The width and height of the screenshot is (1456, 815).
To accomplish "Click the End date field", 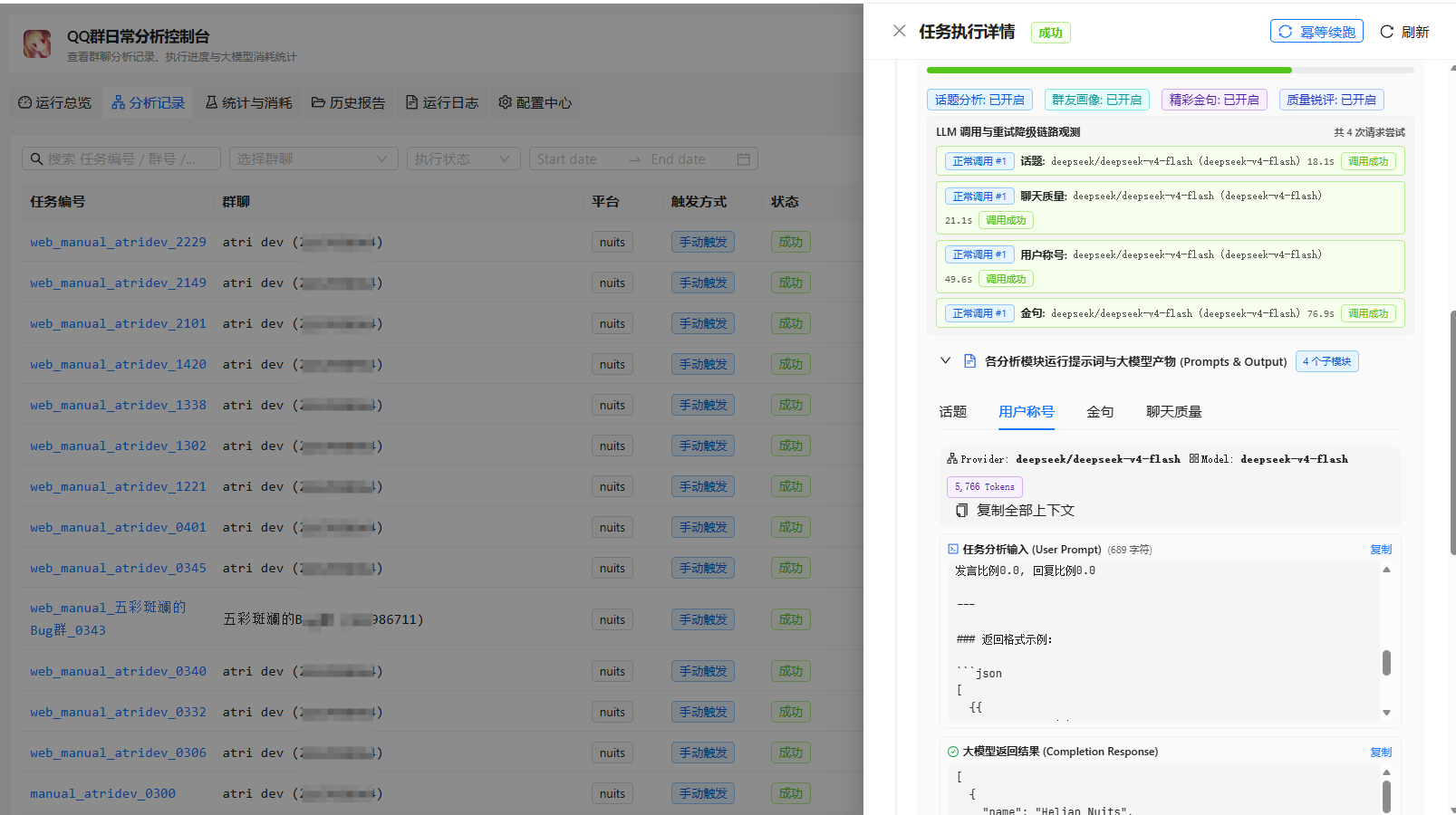I will (x=687, y=158).
